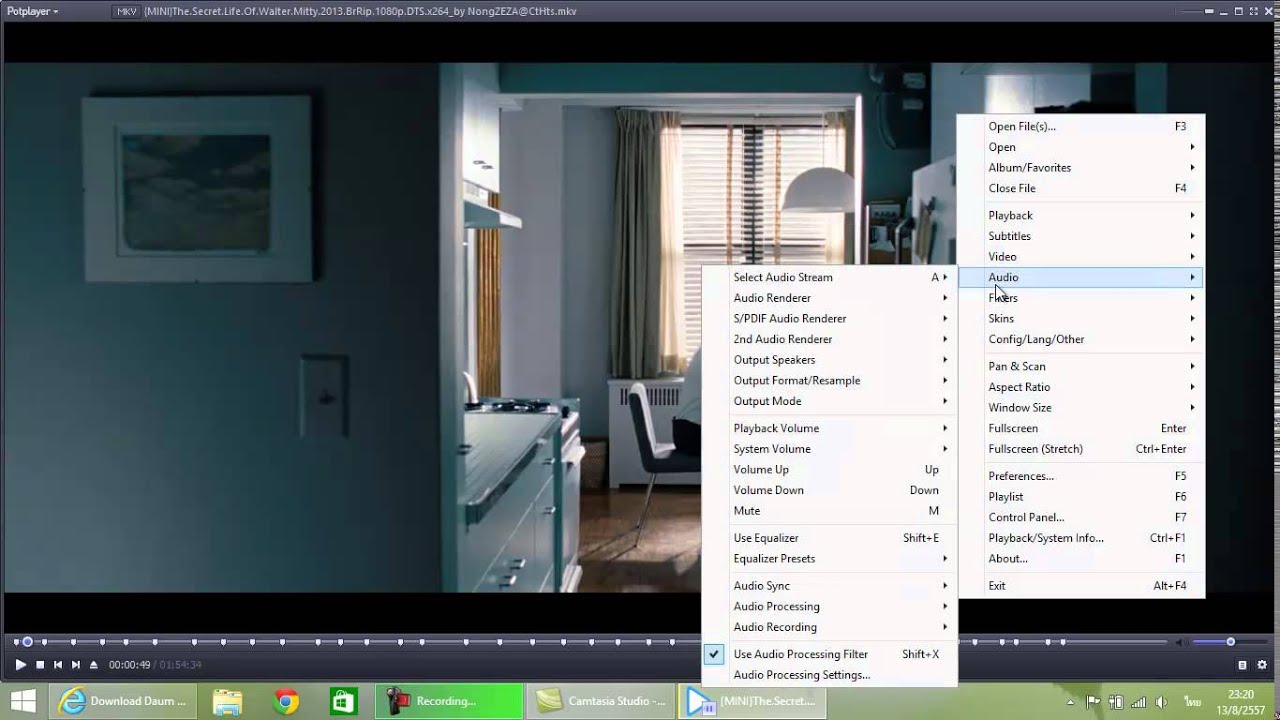Image resolution: width=1280 pixels, height=720 pixels.
Task: Open the Audio Sync submenu
Action: (829, 586)
